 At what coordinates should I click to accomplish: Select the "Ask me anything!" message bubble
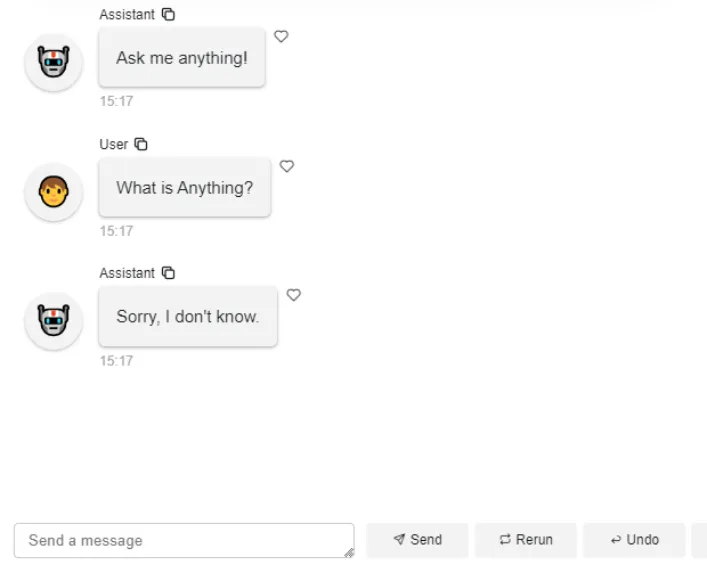point(181,58)
